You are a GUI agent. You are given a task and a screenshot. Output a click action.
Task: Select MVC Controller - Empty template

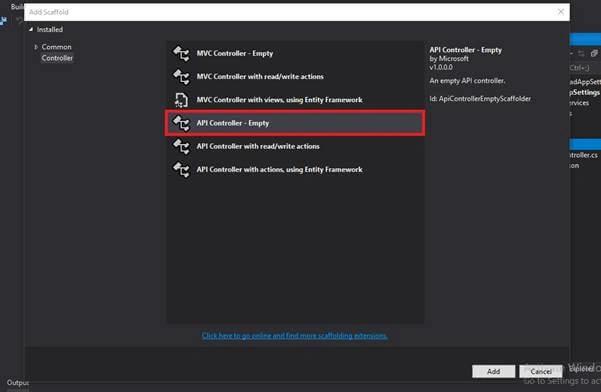click(295, 54)
